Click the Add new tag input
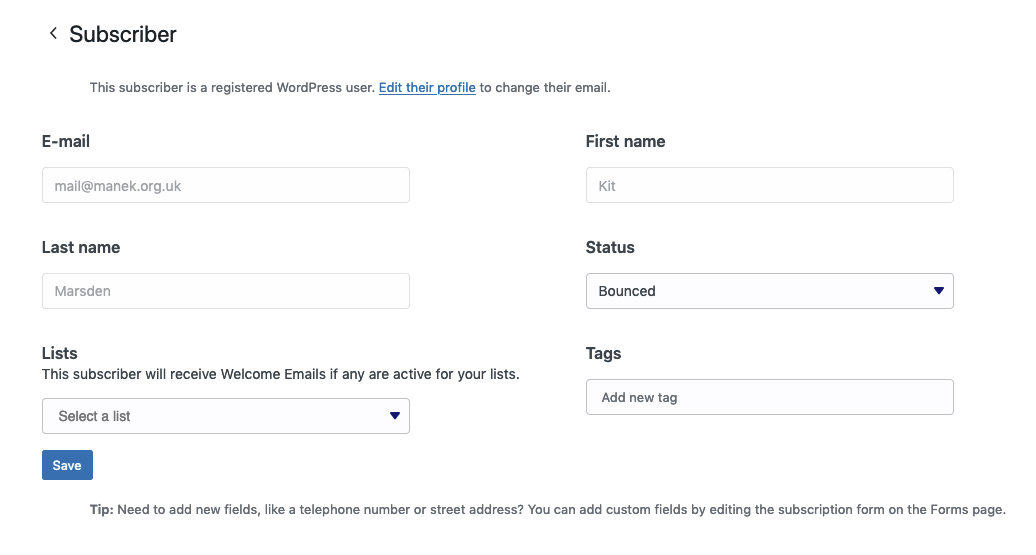Screen dimensions: 1036x555 tap(768, 397)
